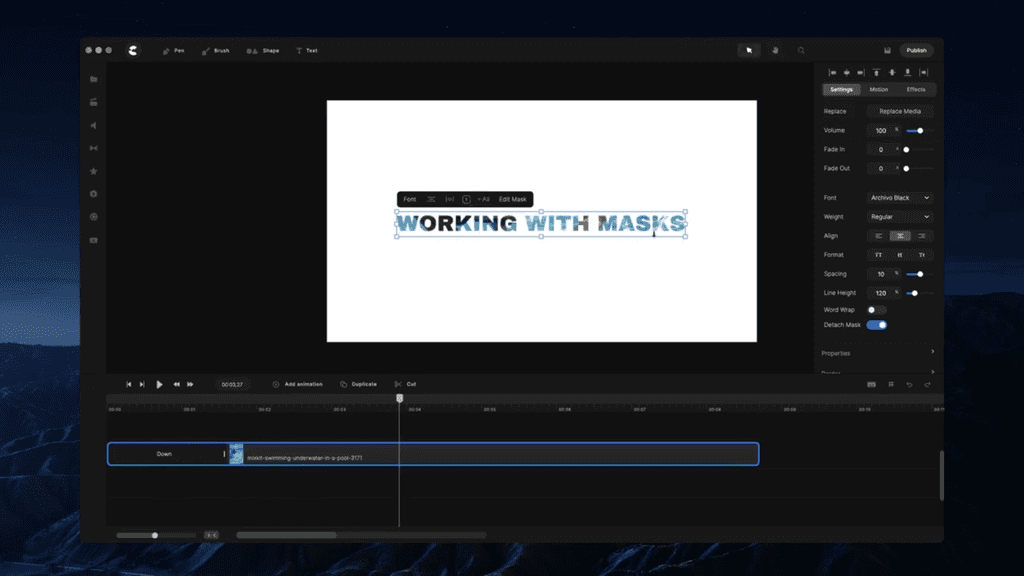The image size is (1024, 576).
Task: Click the Duplicate clip button
Action: tap(358, 384)
